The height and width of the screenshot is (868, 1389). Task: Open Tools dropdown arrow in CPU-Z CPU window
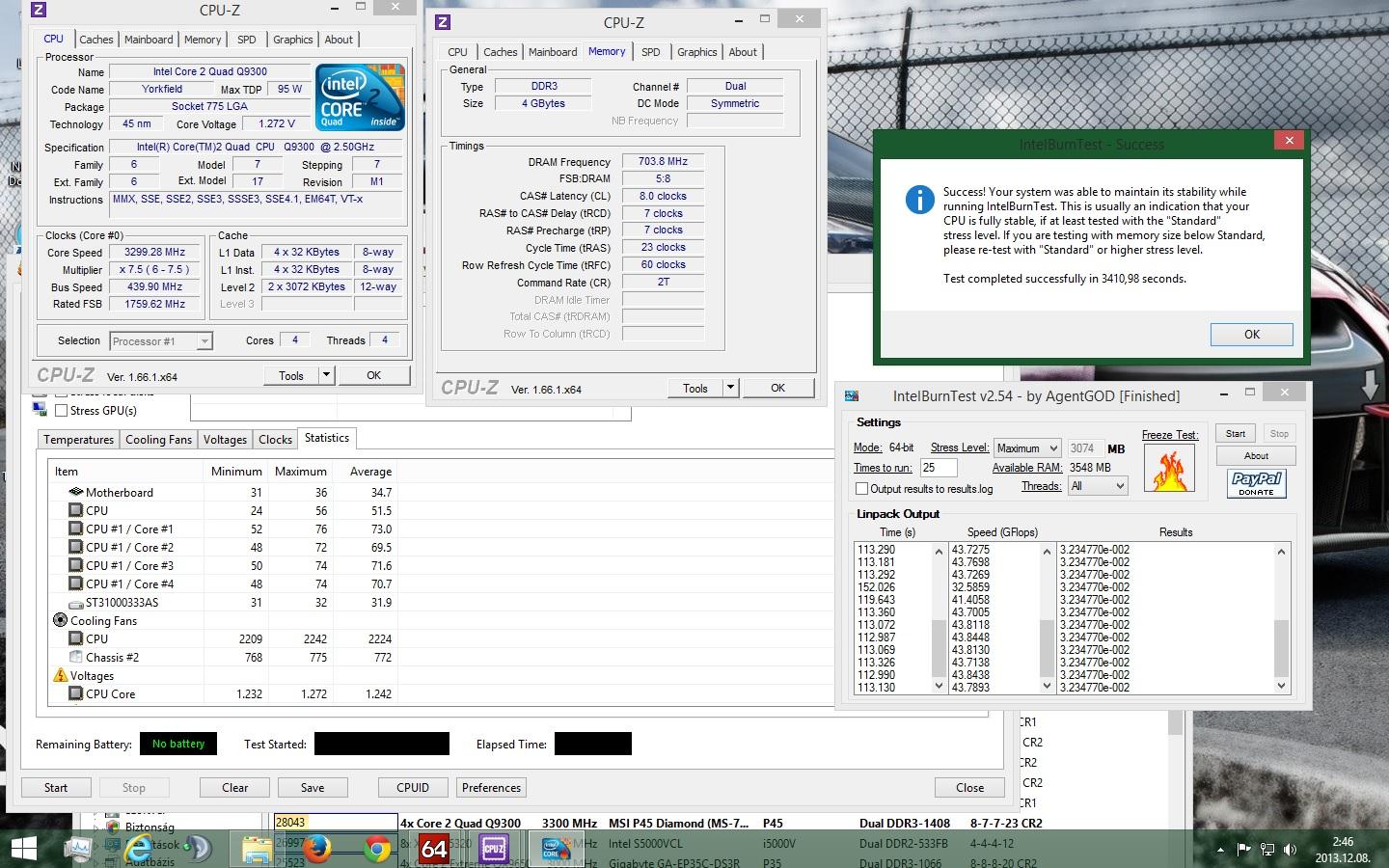[x=326, y=375]
